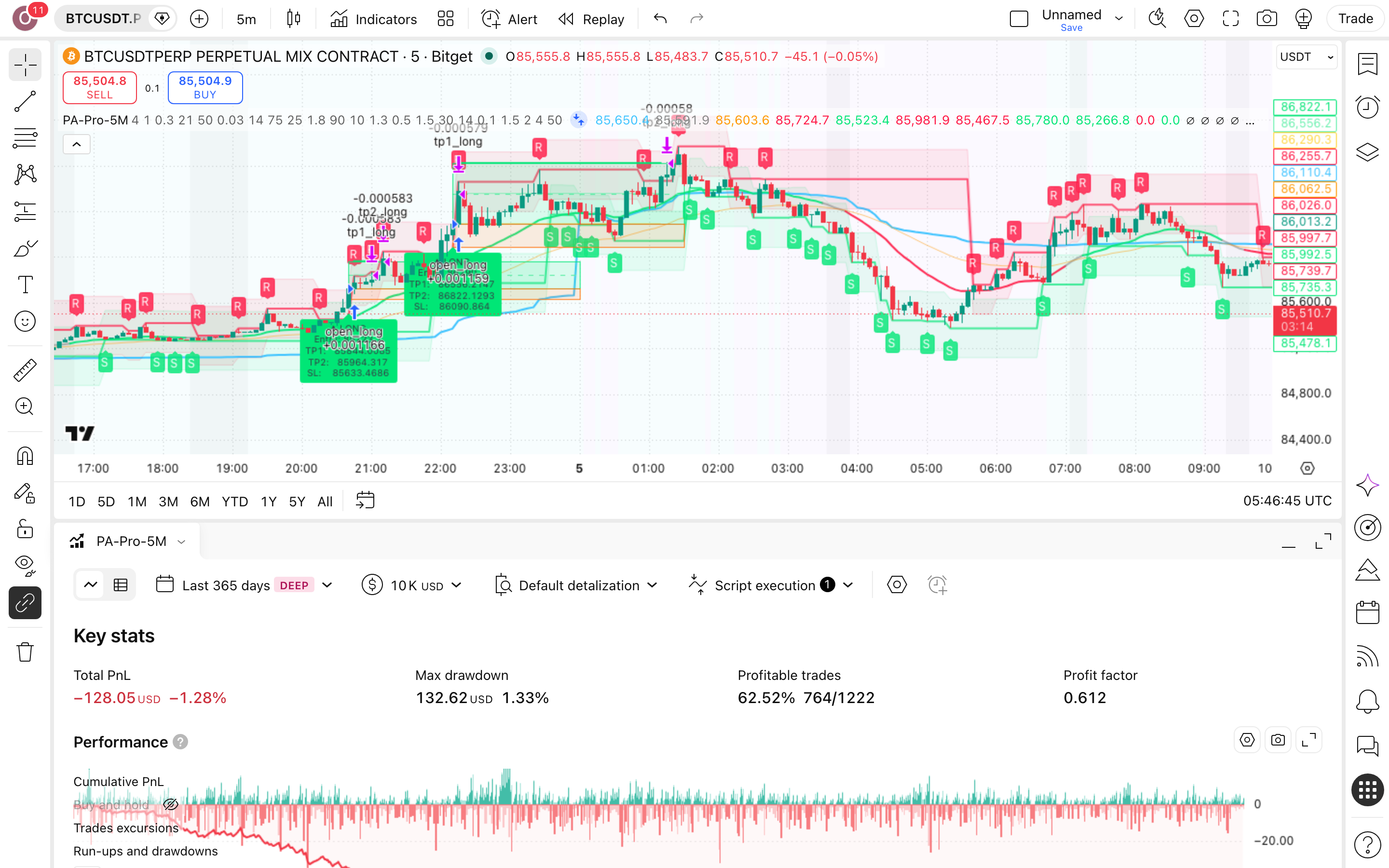1389x868 pixels.
Task: Click the 85,504.8 SELL button
Action: [x=100, y=87]
